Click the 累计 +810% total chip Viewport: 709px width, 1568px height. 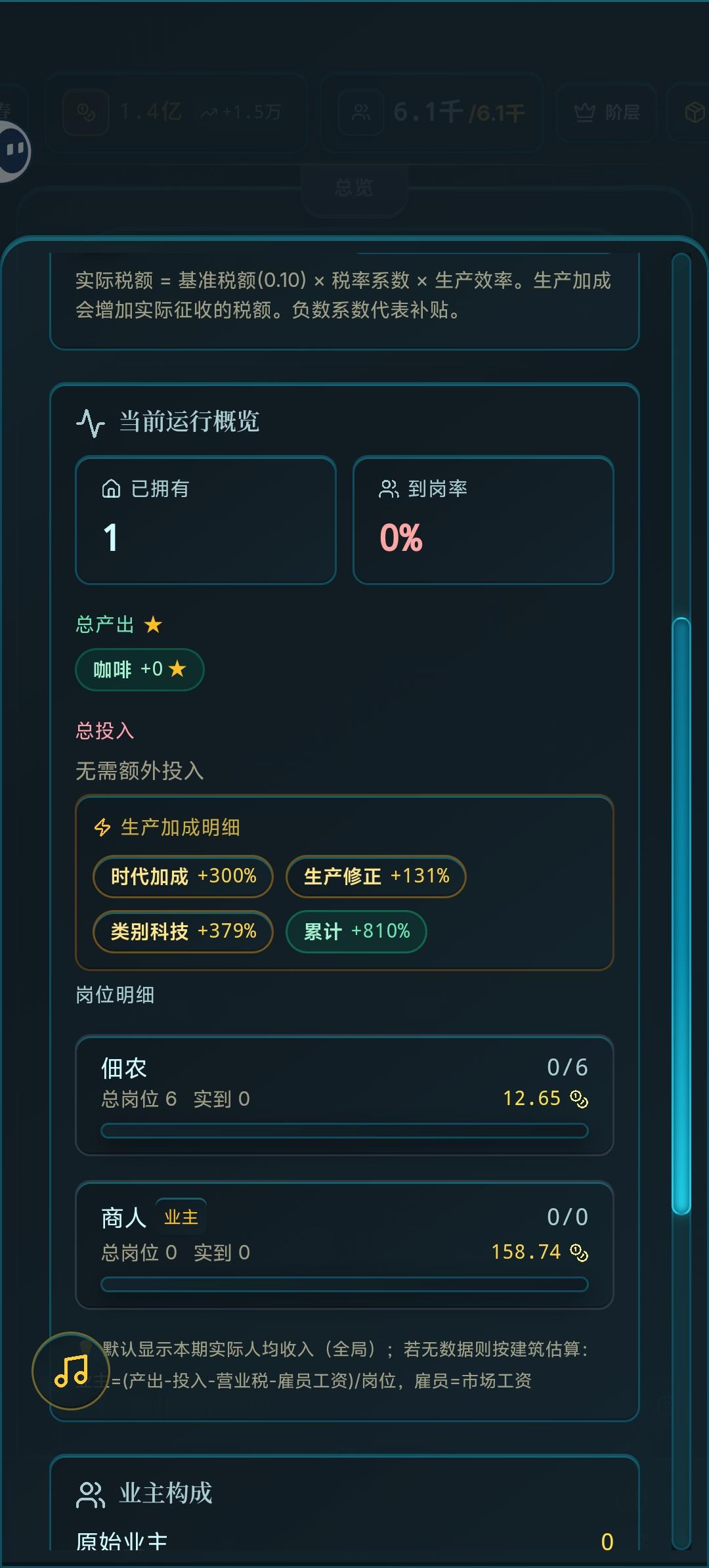click(x=356, y=931)
